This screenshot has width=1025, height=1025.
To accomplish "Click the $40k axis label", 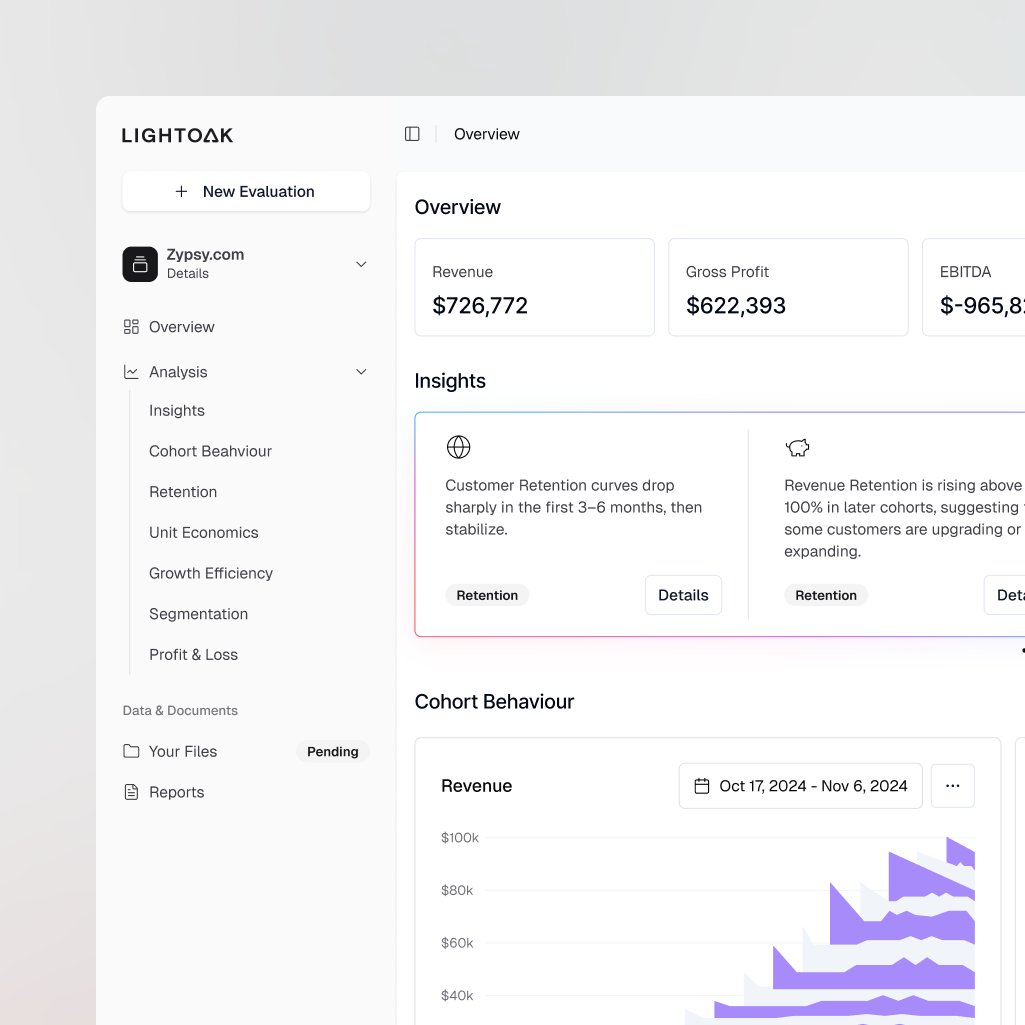I will pos(456,996).
